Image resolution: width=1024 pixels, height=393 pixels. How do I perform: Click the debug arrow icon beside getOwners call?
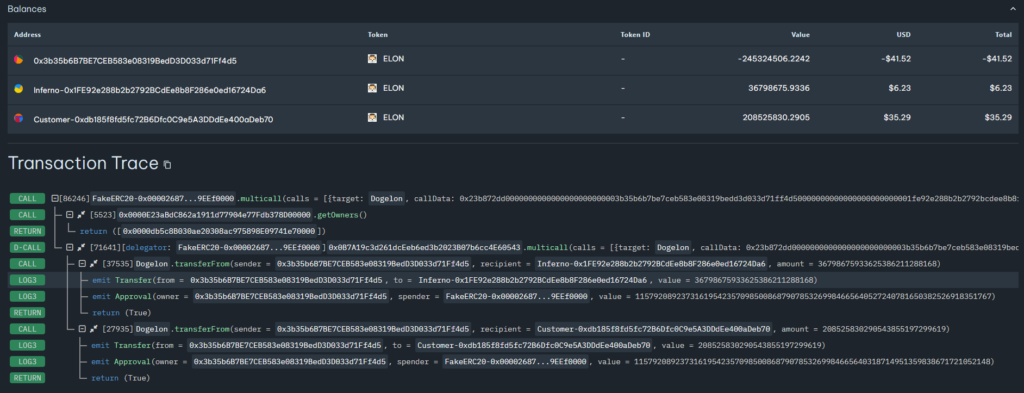[82, 215]
